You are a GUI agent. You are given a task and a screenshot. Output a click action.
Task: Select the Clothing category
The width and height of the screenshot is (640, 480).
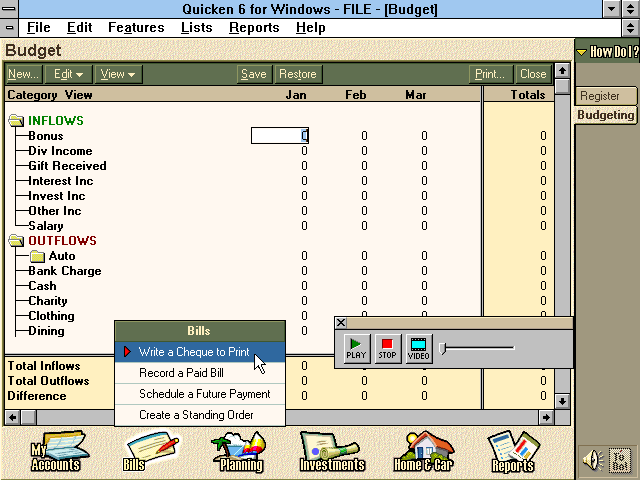[x=51, y=316]
